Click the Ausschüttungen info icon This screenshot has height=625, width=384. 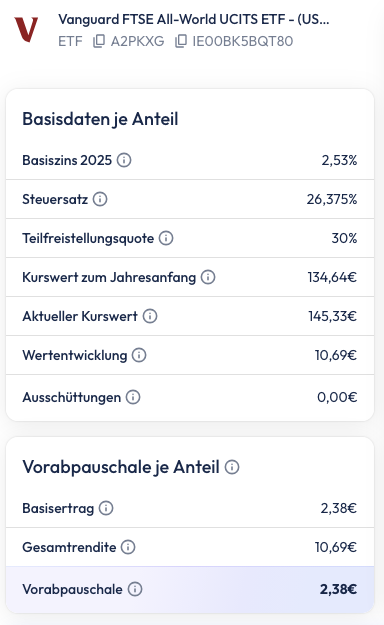point(133,397)
